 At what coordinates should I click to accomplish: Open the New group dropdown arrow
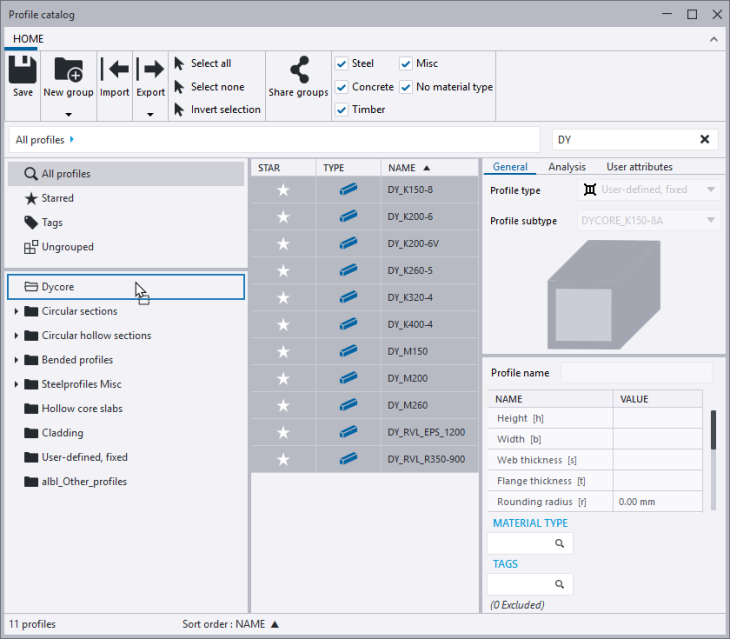point(68,114)
